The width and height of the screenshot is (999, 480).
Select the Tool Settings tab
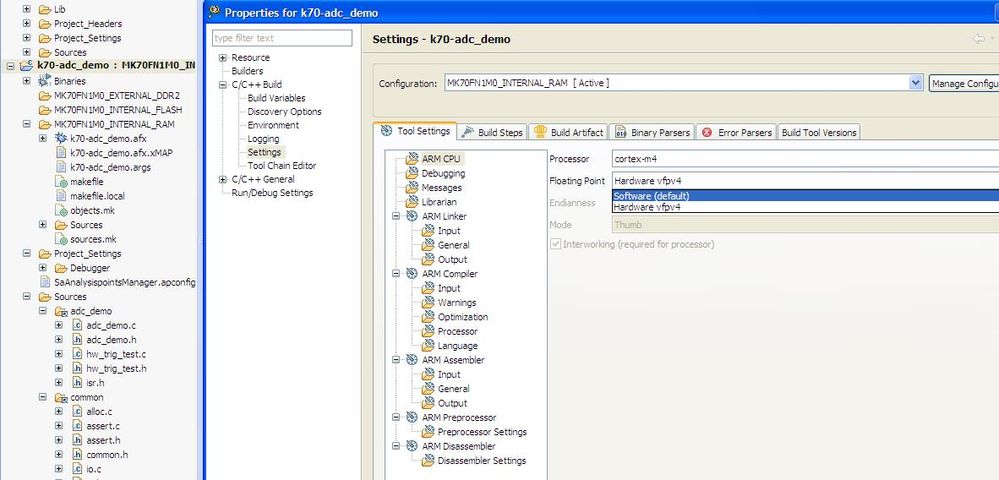415,131
